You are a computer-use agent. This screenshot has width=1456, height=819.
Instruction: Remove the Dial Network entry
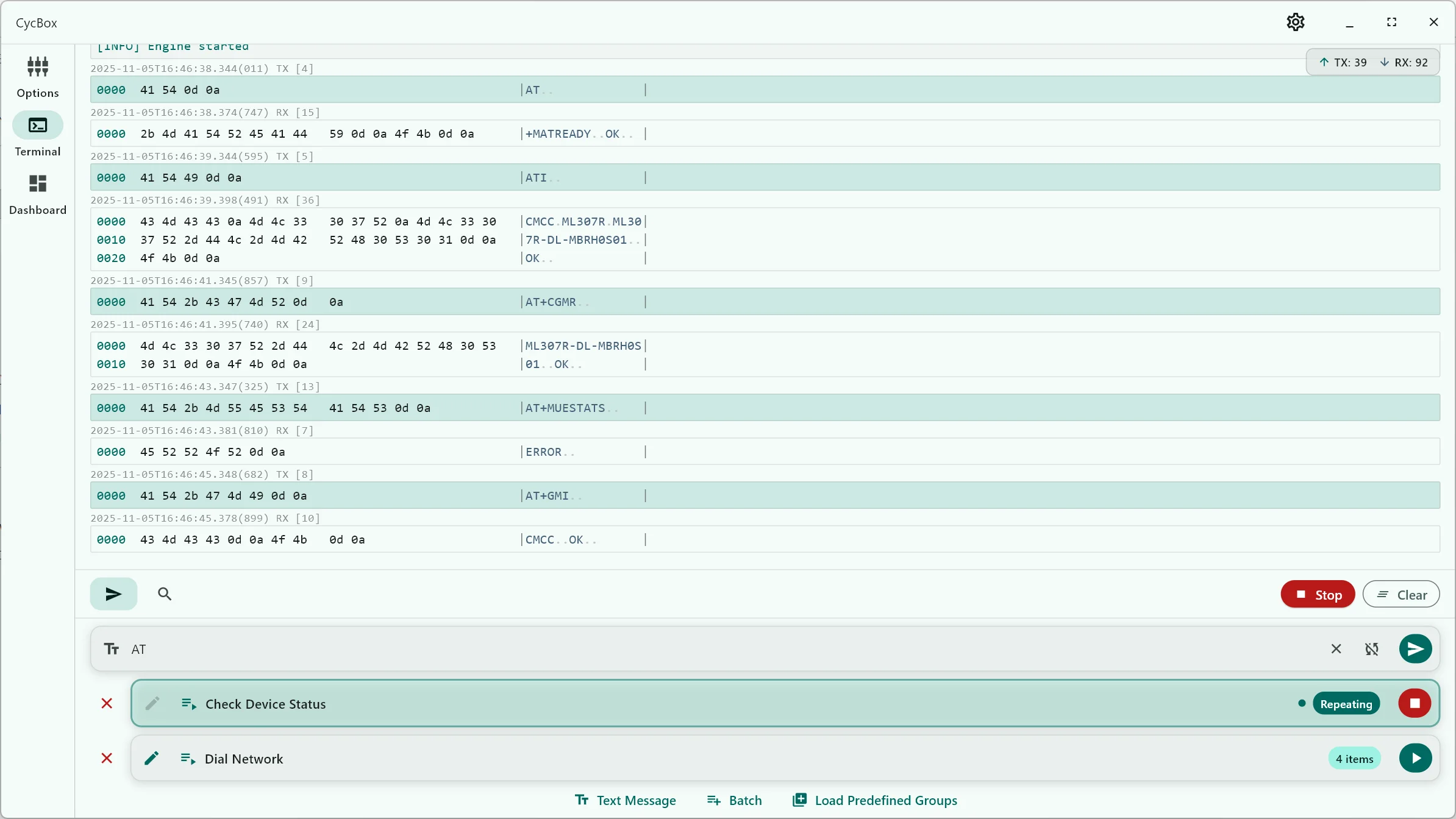point(107,759)
